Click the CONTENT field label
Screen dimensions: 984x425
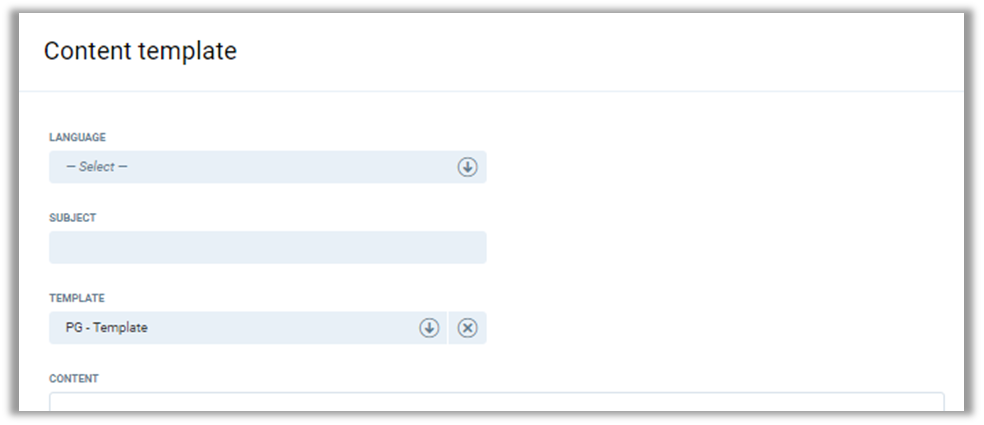pos(73,379)
